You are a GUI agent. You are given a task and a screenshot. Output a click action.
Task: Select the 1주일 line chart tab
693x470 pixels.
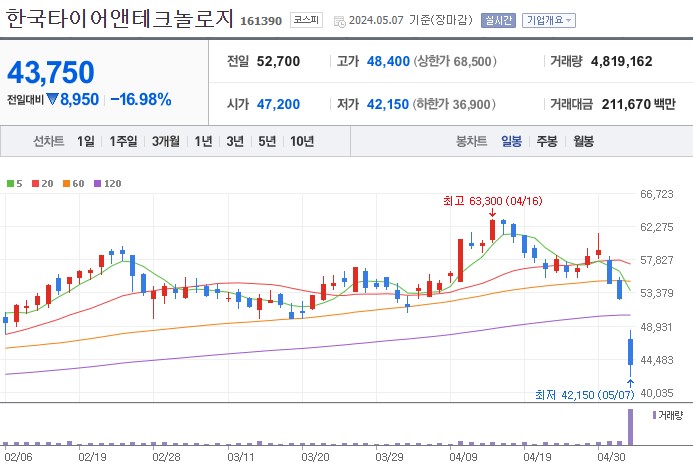coord(123,141)
